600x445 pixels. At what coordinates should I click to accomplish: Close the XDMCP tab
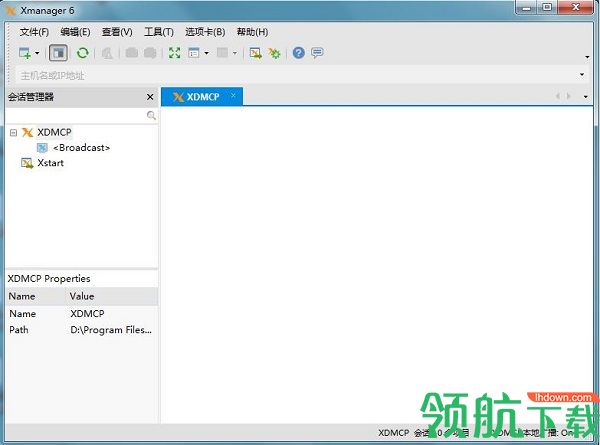233,96
